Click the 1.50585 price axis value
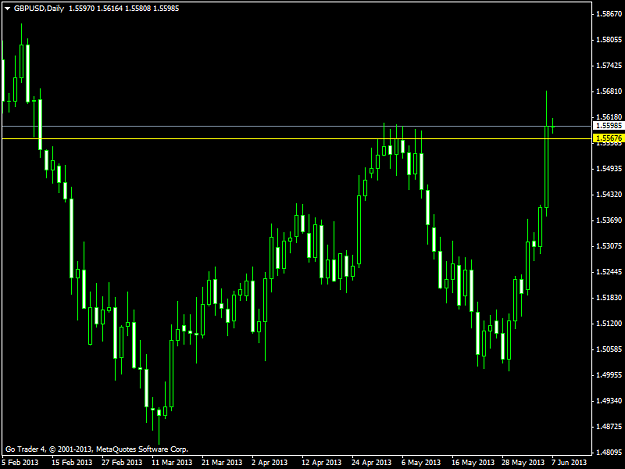Screen dimensions: 625x469 [x=609, y=349]
